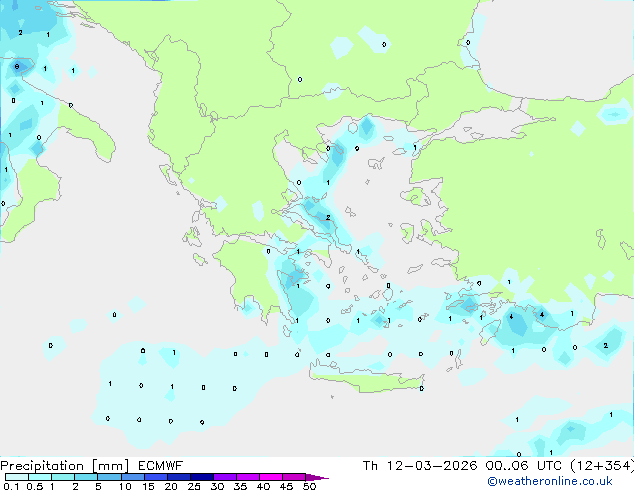Click the '10' legend scale value

[x=125, y=486]
